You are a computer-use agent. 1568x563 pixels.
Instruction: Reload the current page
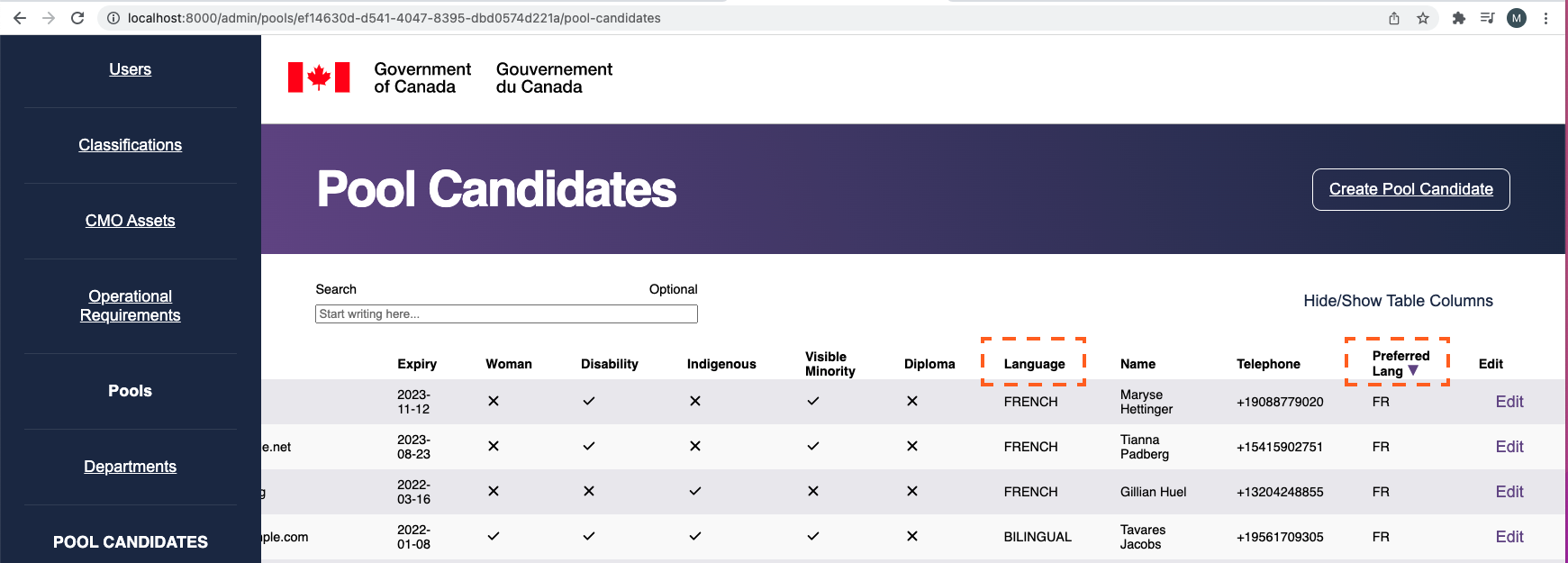77,17
